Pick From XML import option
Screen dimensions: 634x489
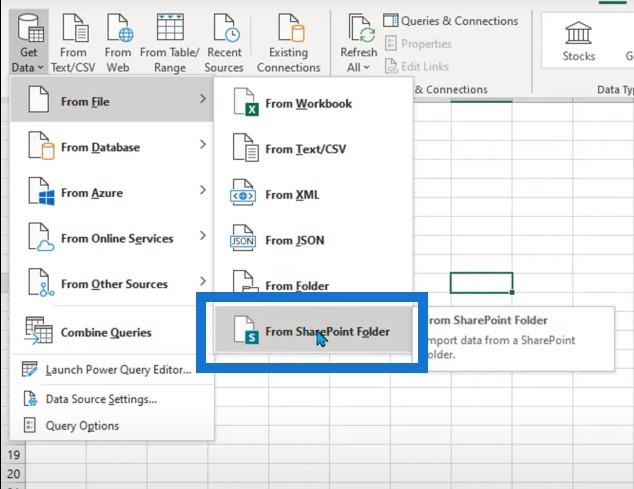pos(292,195)
